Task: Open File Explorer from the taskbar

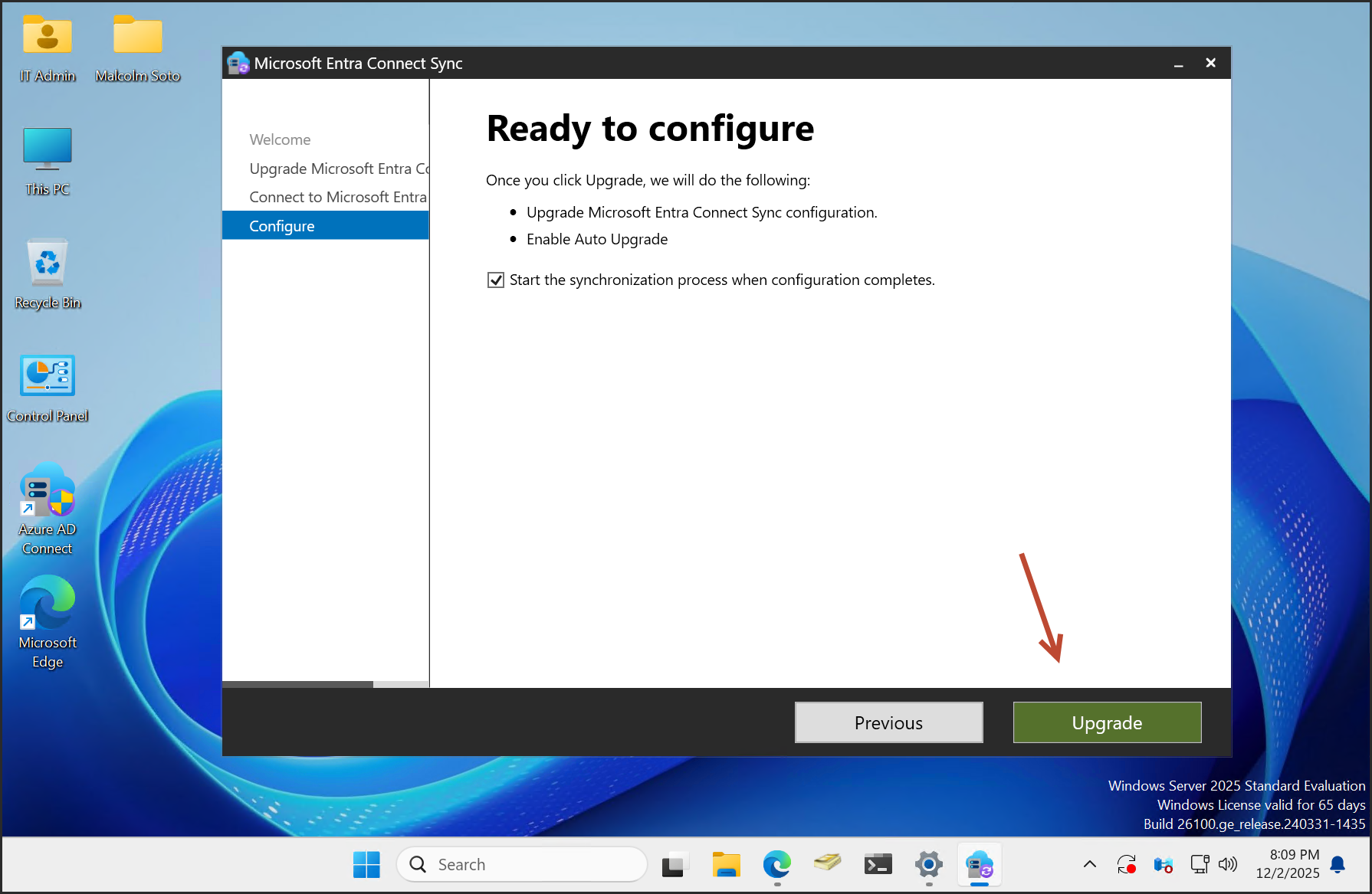Action: coord(726,865)
